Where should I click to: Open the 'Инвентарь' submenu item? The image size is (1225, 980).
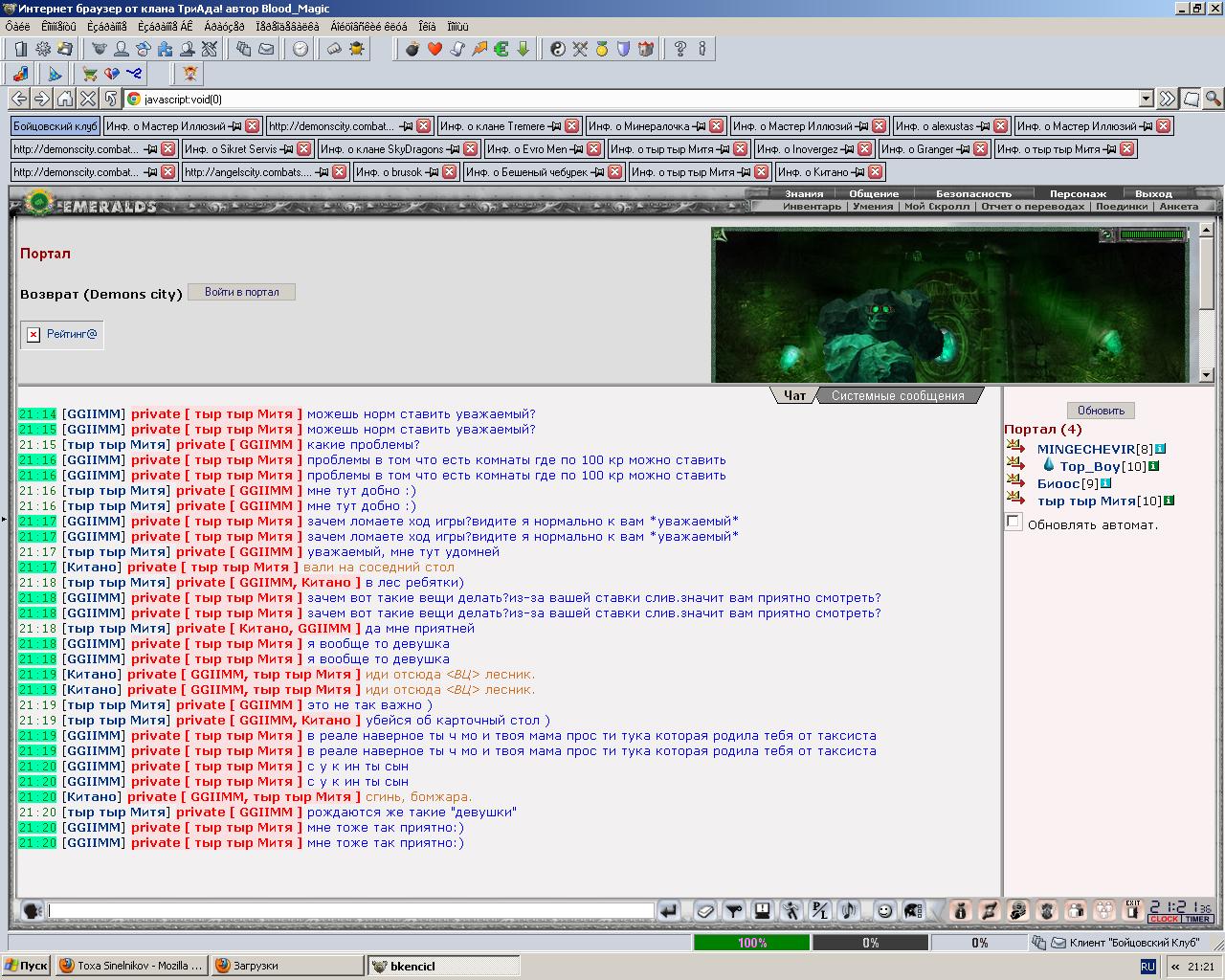[x=812, y=206]
